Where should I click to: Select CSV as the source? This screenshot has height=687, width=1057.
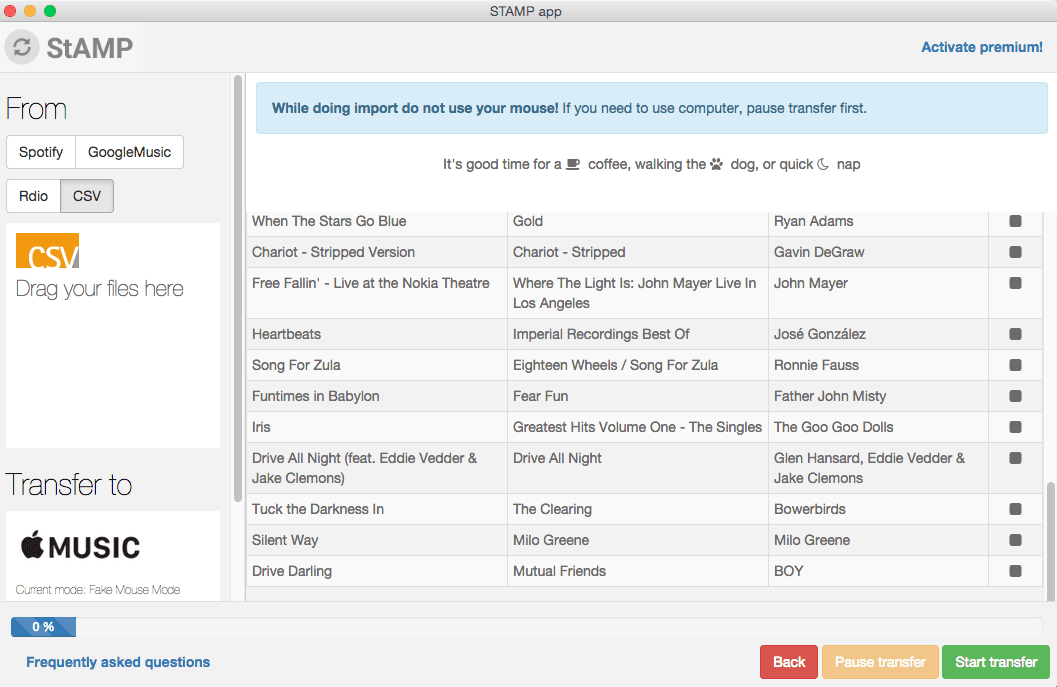coord(87,196)
